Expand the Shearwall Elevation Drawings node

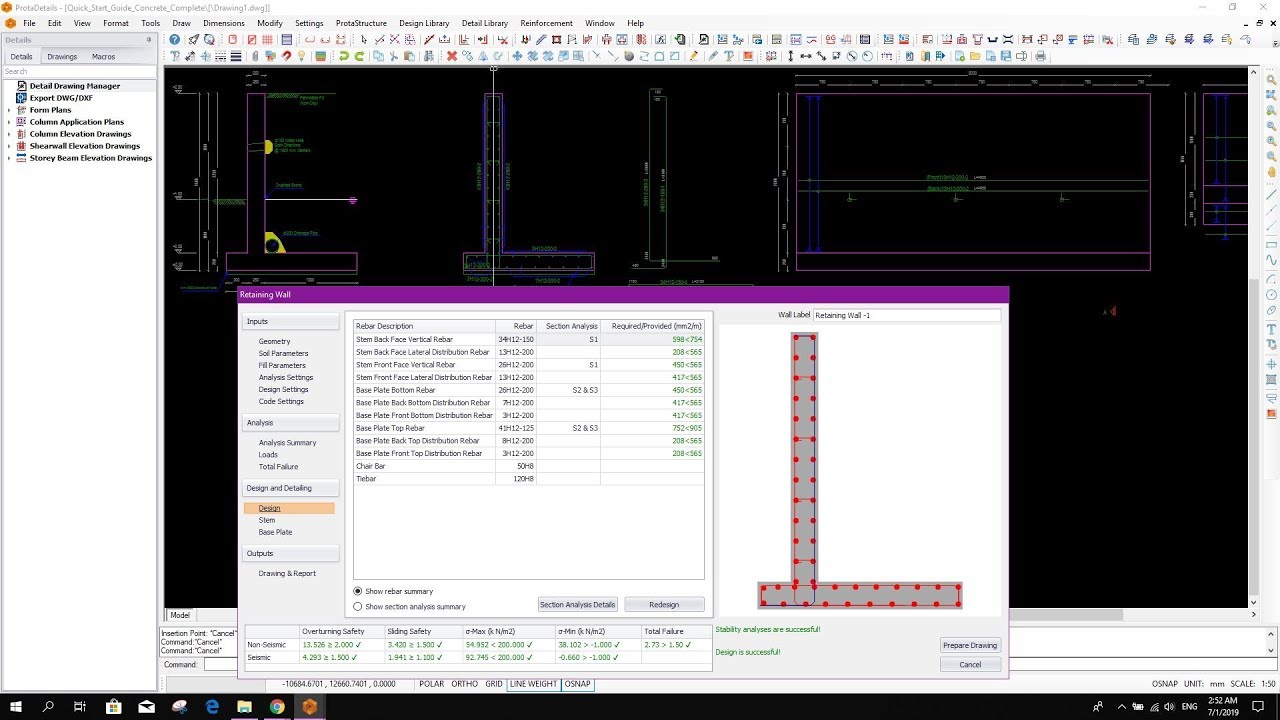coord(11,146)
